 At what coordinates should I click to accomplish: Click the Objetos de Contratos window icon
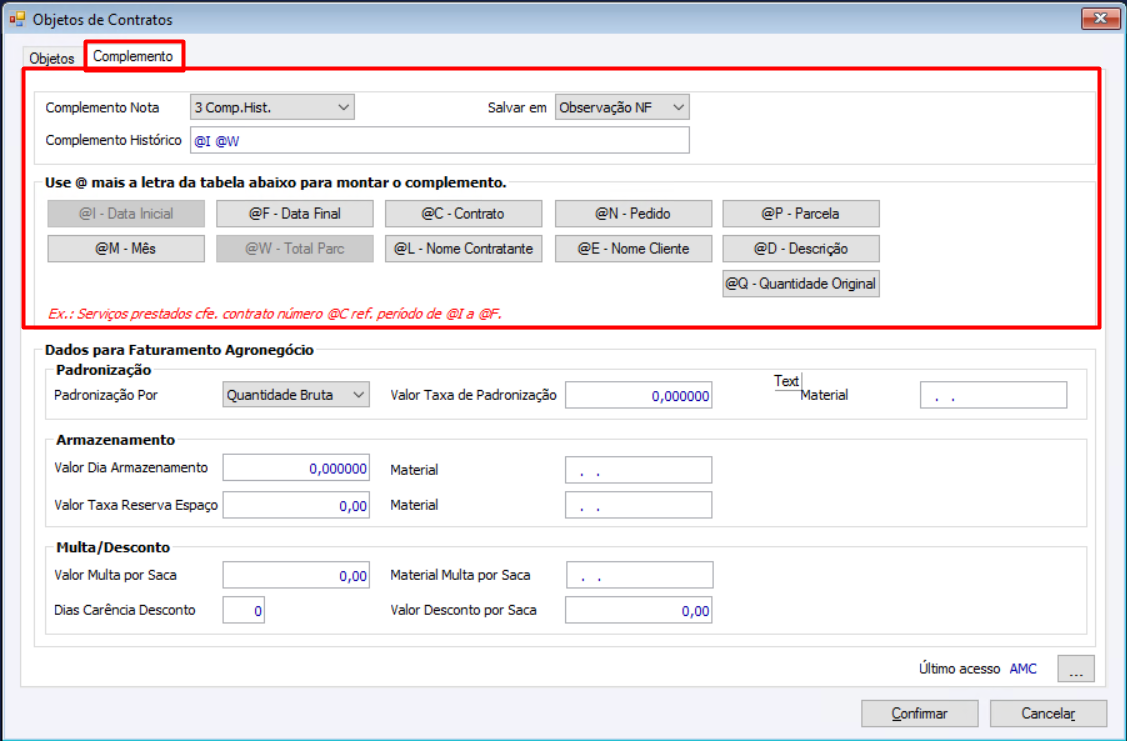tap(17, 19)
